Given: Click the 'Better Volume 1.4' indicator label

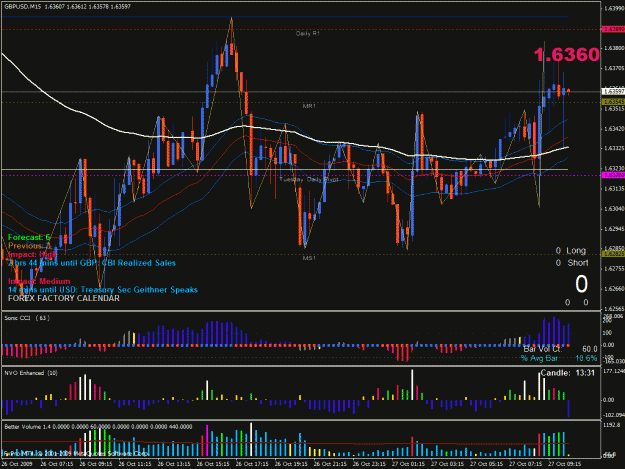Looking at the screenshot, I should point(30,427).
